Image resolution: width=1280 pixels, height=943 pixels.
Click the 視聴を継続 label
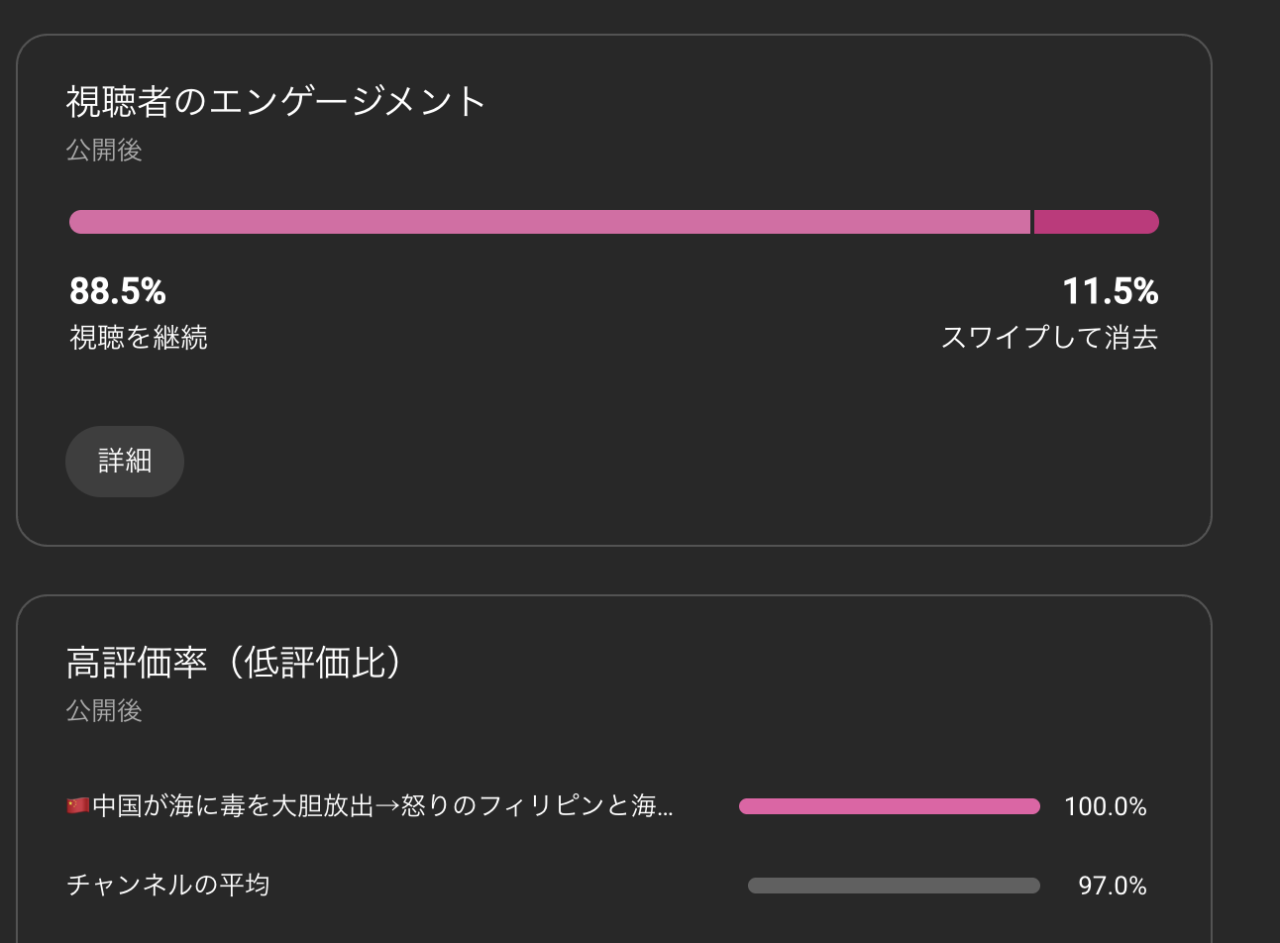(x=138, y=338)
